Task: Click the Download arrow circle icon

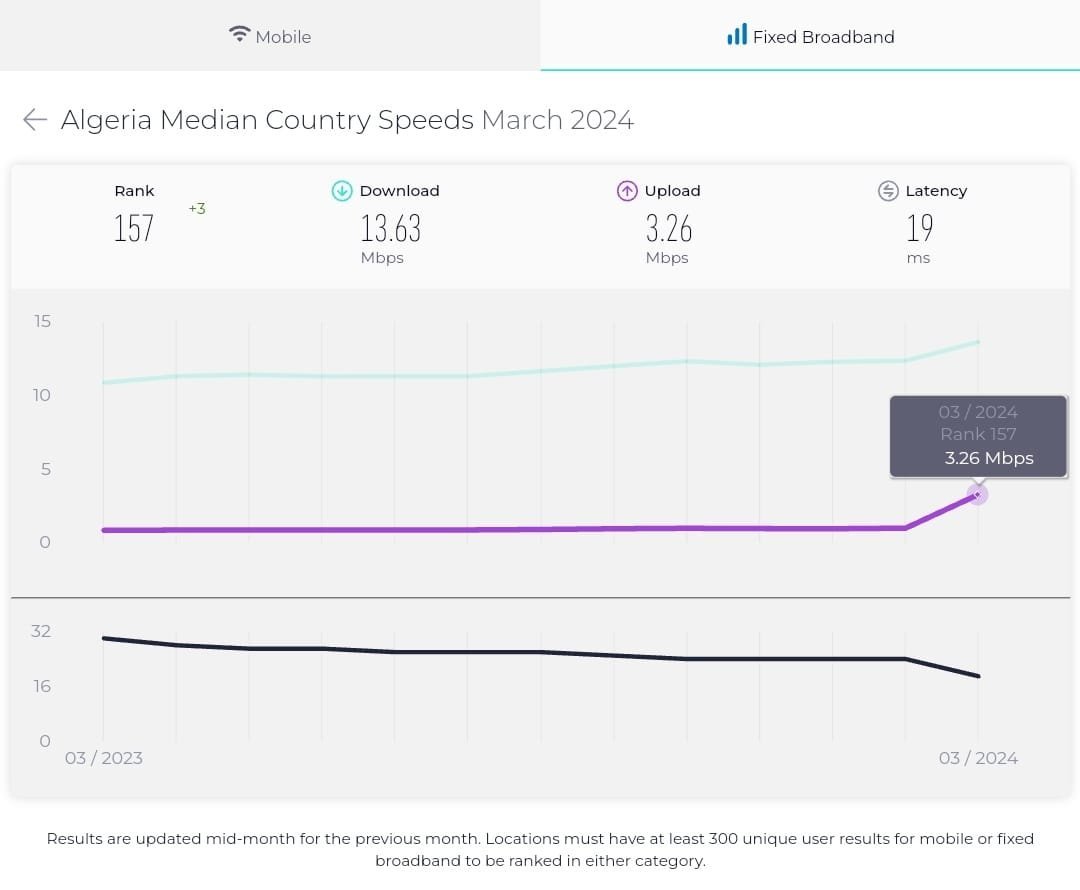Action: tap(342, 191)
